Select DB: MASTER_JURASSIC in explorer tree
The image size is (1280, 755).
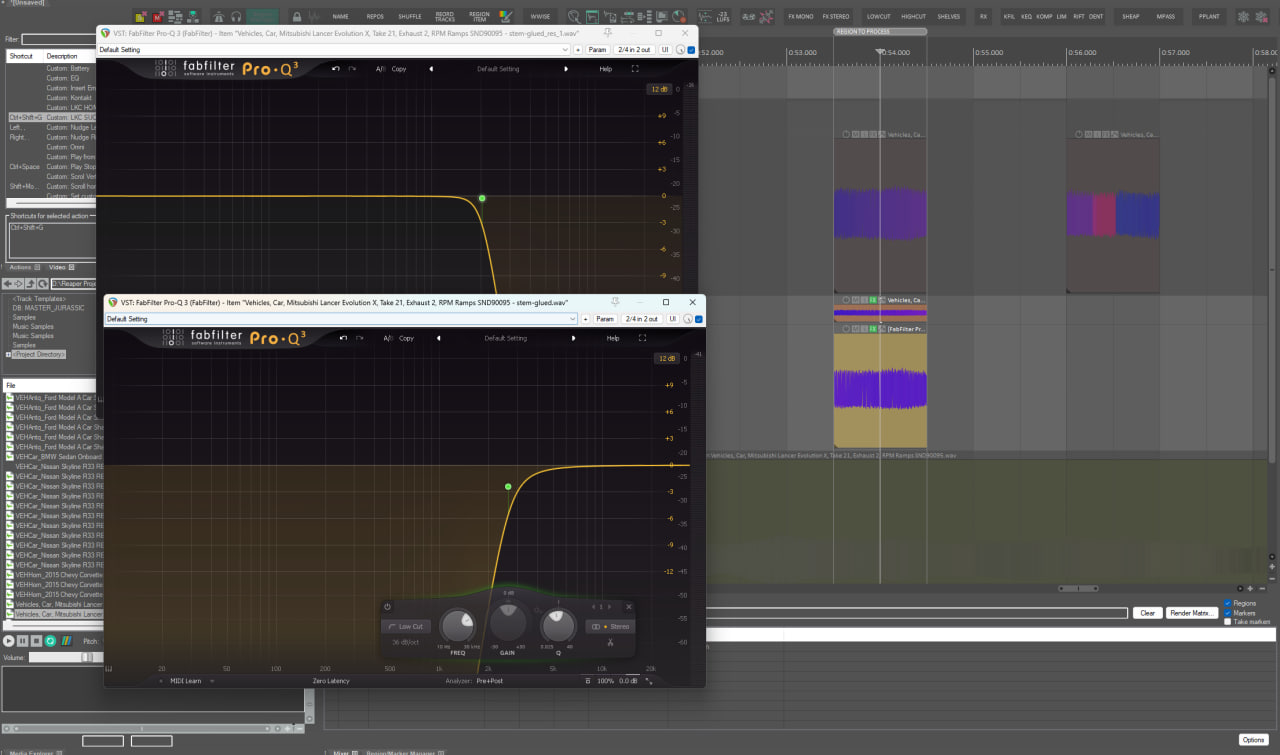pyautogui.click(x=49, y=308)
